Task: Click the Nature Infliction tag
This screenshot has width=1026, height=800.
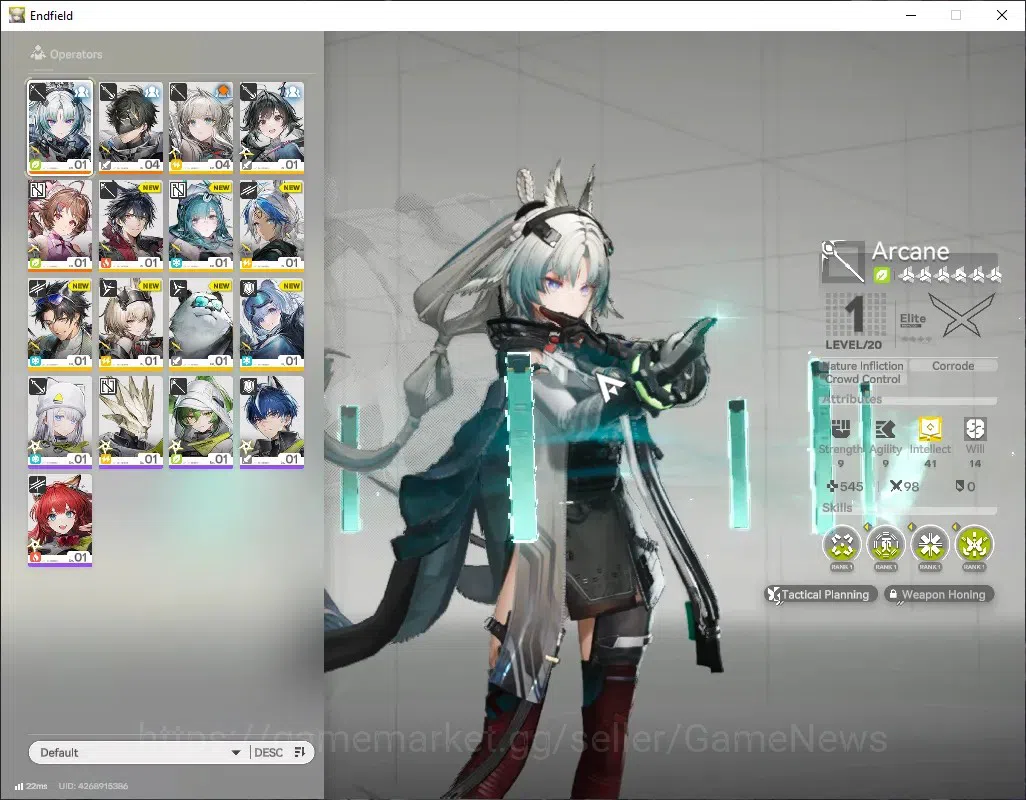Action: (862, 366)
